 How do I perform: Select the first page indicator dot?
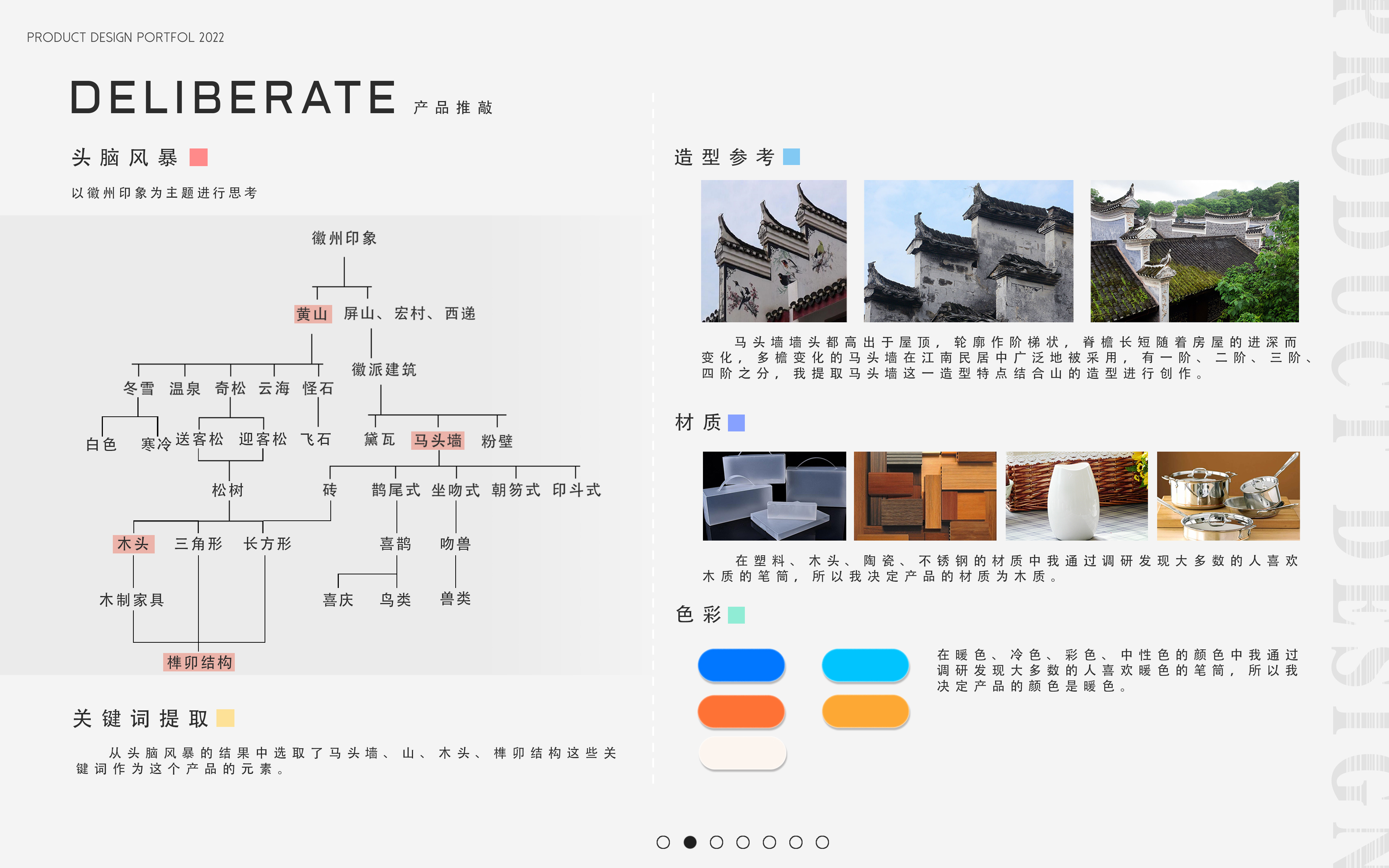click(x=663, y=842)
